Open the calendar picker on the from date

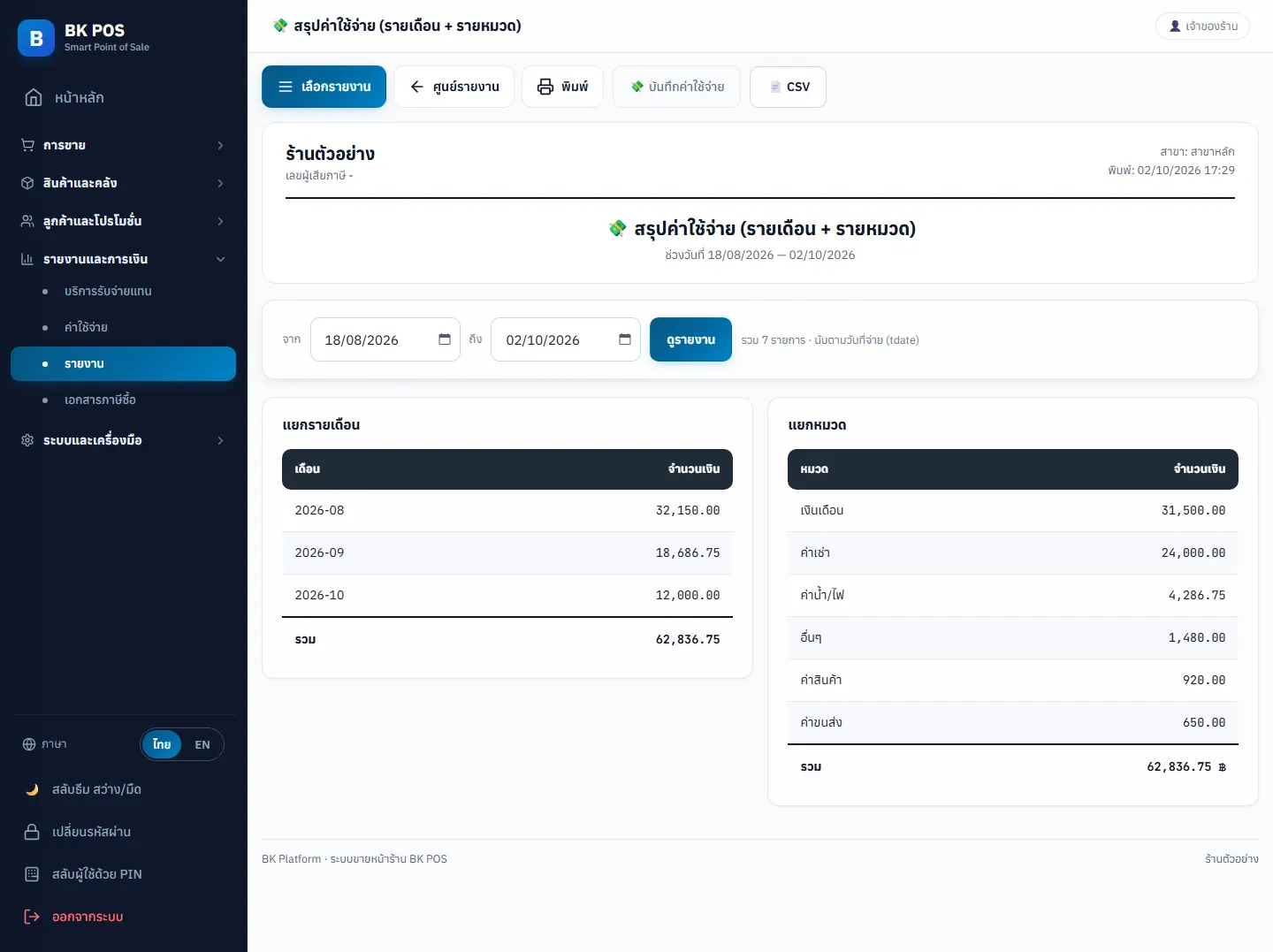[445, 339]
